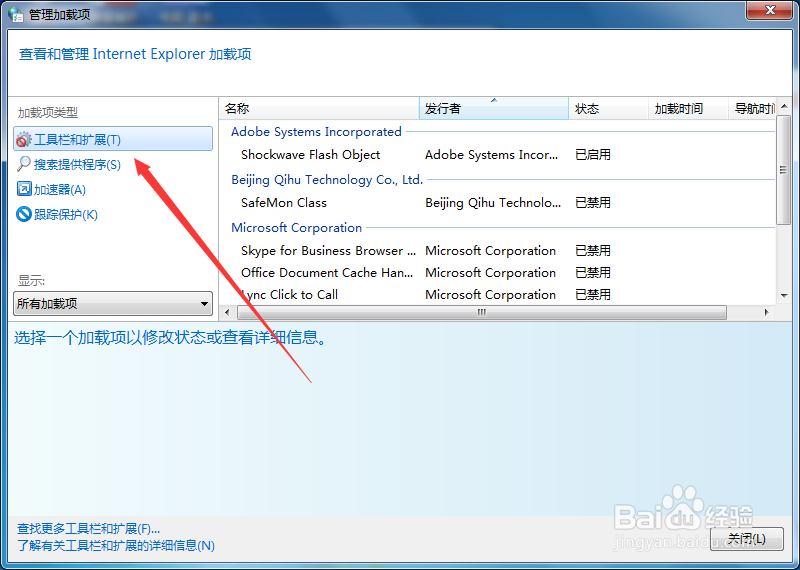Select 跟踪保护(K) add-on type
Image resolution: width=800 pixels, height=570 pixels.
65,214
